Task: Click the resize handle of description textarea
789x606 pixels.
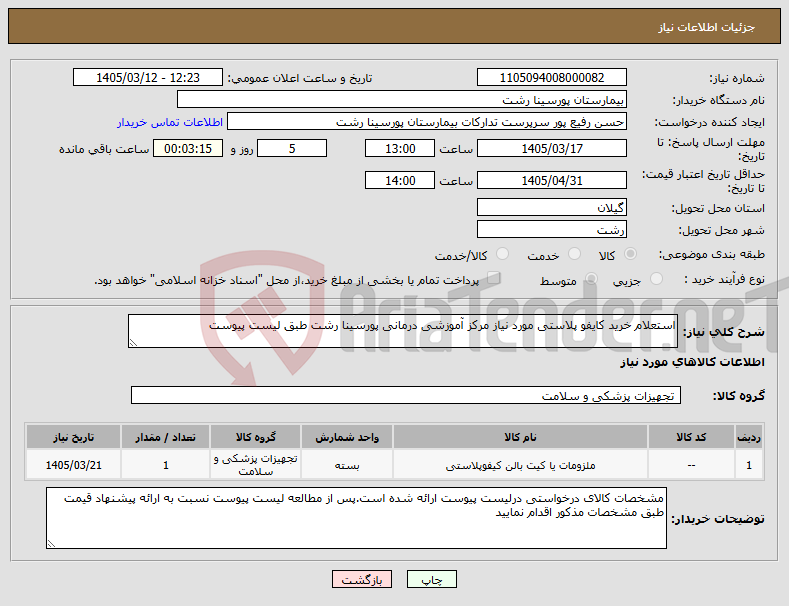Action: (x=133, y=343)
